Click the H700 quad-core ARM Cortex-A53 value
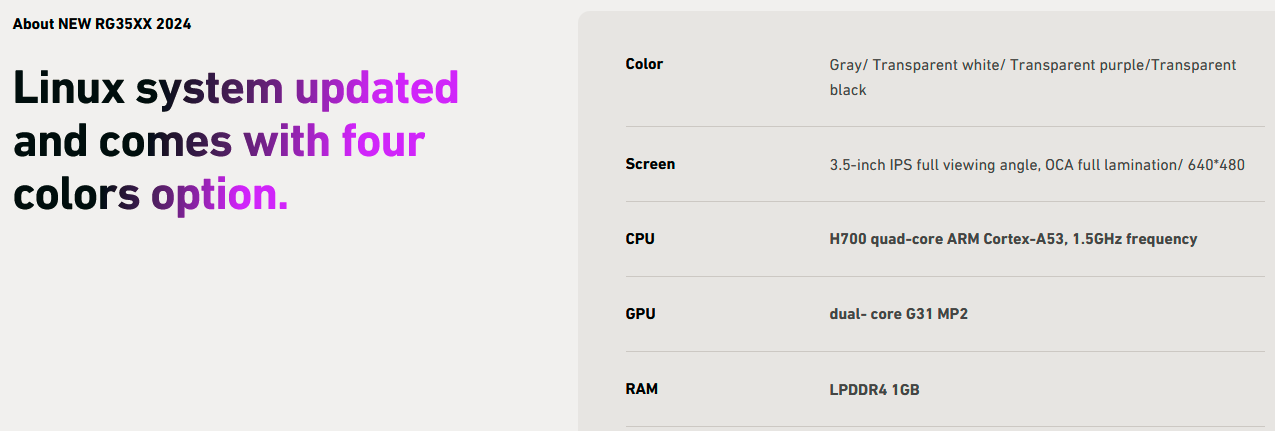Image resolution: width=1275 pixels, height=431 pixels. pos(944,239)
